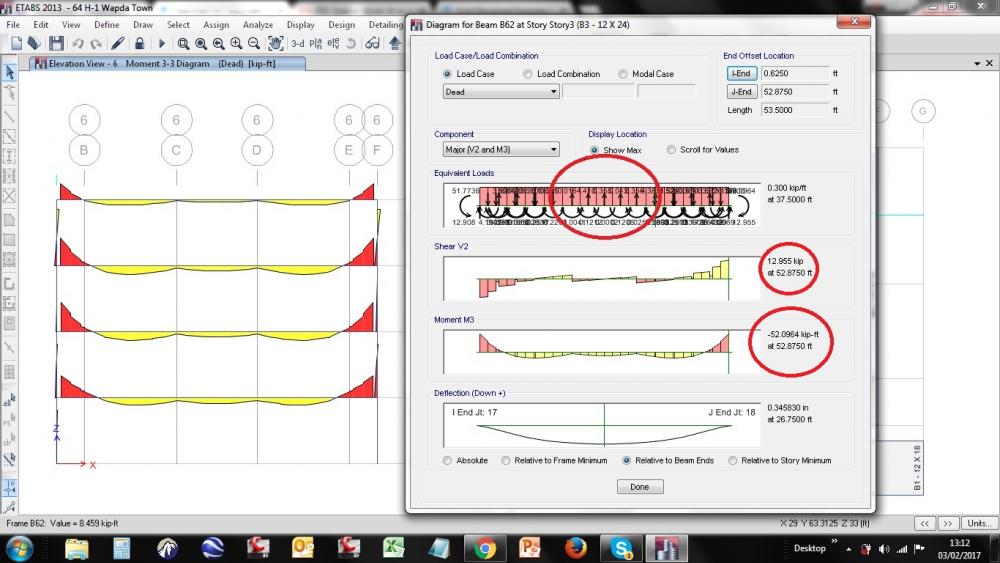Click the Length field 53.5000

pos(795,110)
